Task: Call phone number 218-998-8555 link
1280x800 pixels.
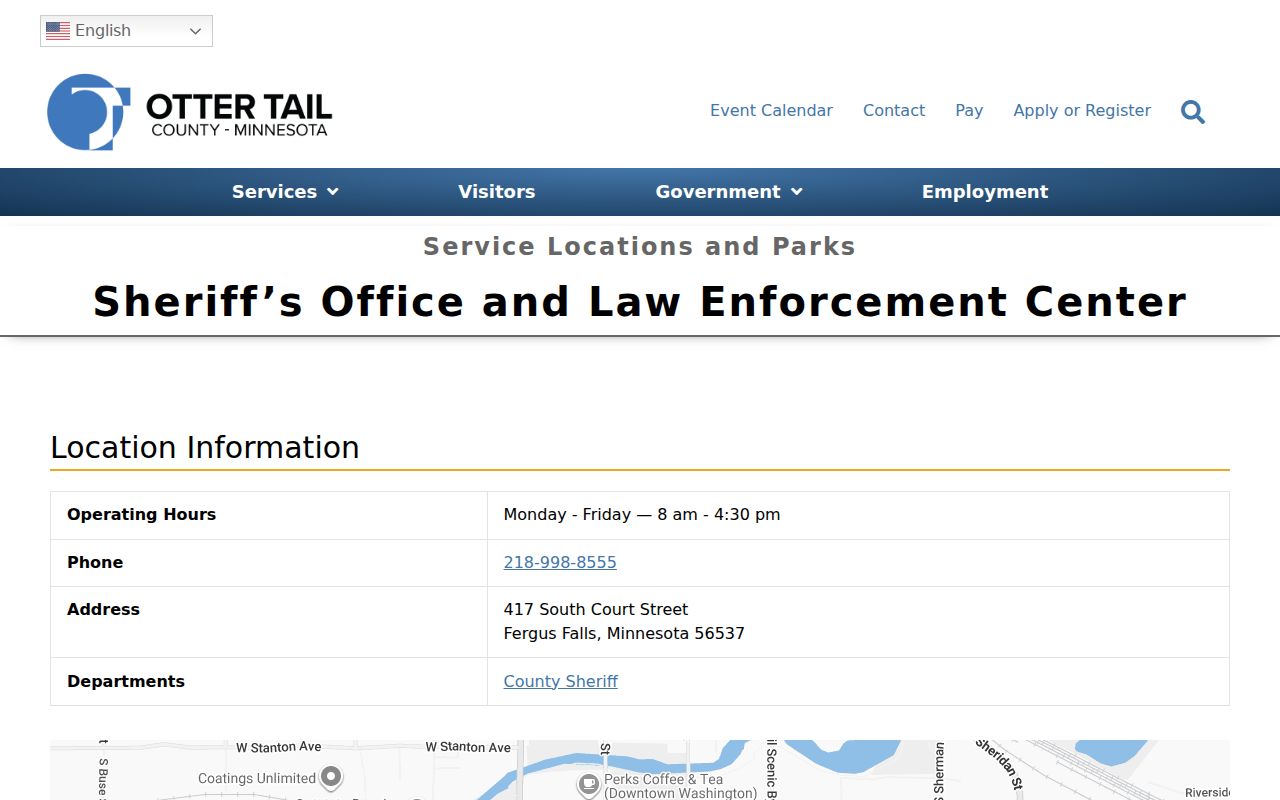Action: click(x=560, y=563)
